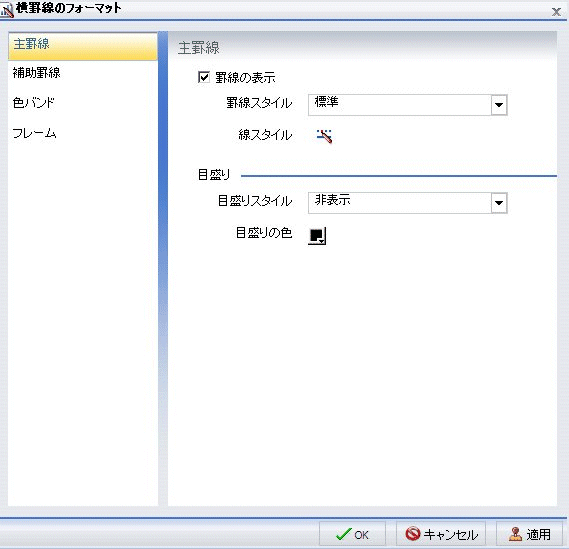This screenshot has width=569, height=549.
Task: Select the 主罫線 category in sidebar
Action: pyautogui.click(x=83, y=46)
